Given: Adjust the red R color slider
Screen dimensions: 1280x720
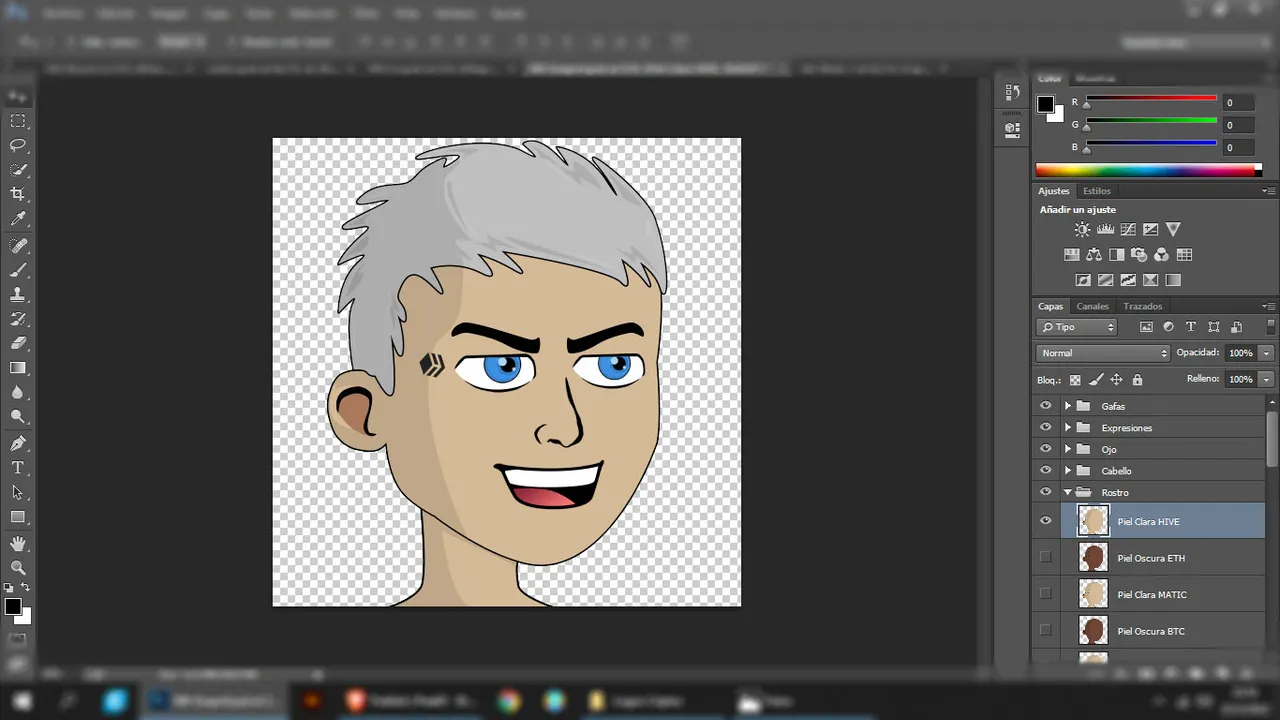Looking at the screenshot, I should (1151, 101).
